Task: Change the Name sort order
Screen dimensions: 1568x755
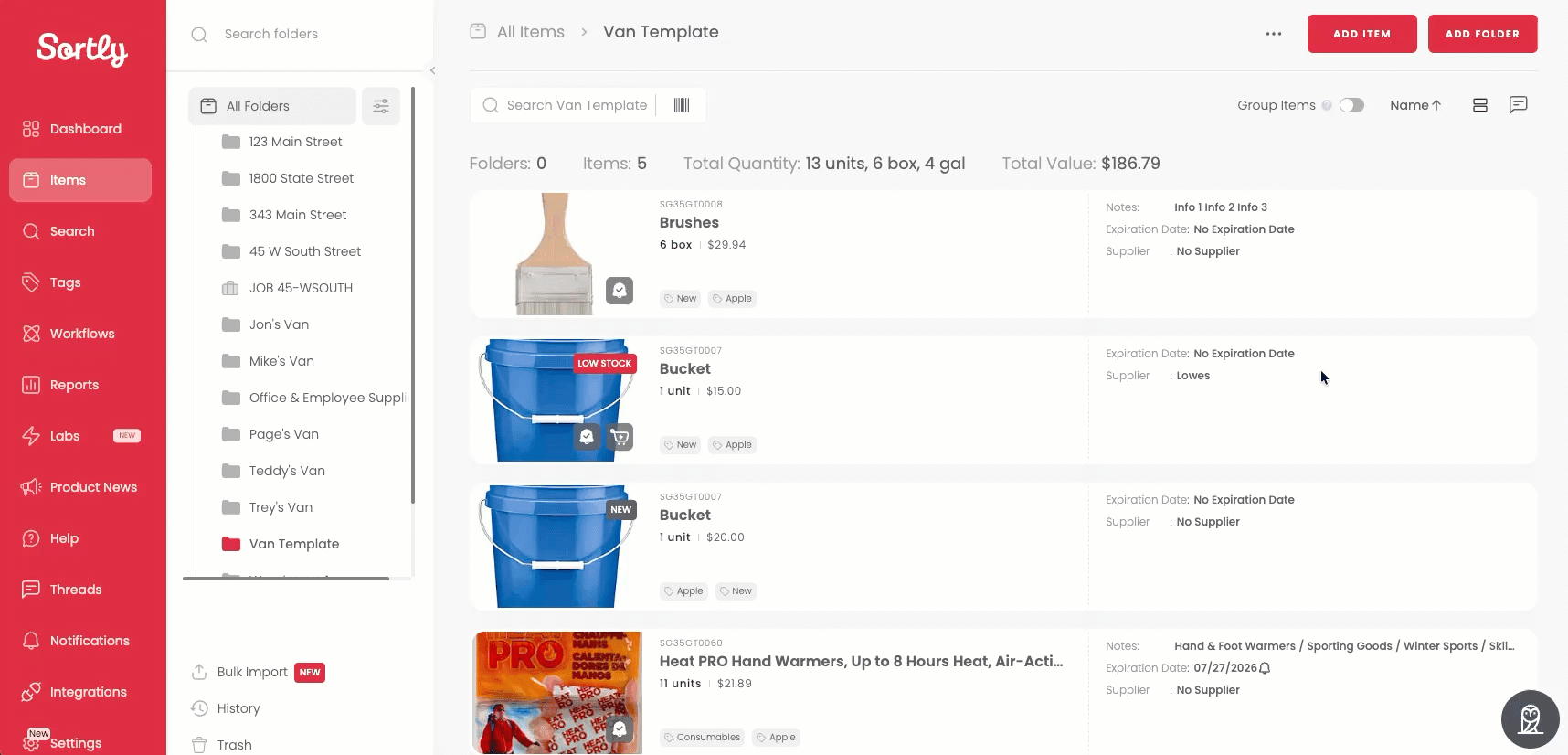Action: coord(1415,105)
